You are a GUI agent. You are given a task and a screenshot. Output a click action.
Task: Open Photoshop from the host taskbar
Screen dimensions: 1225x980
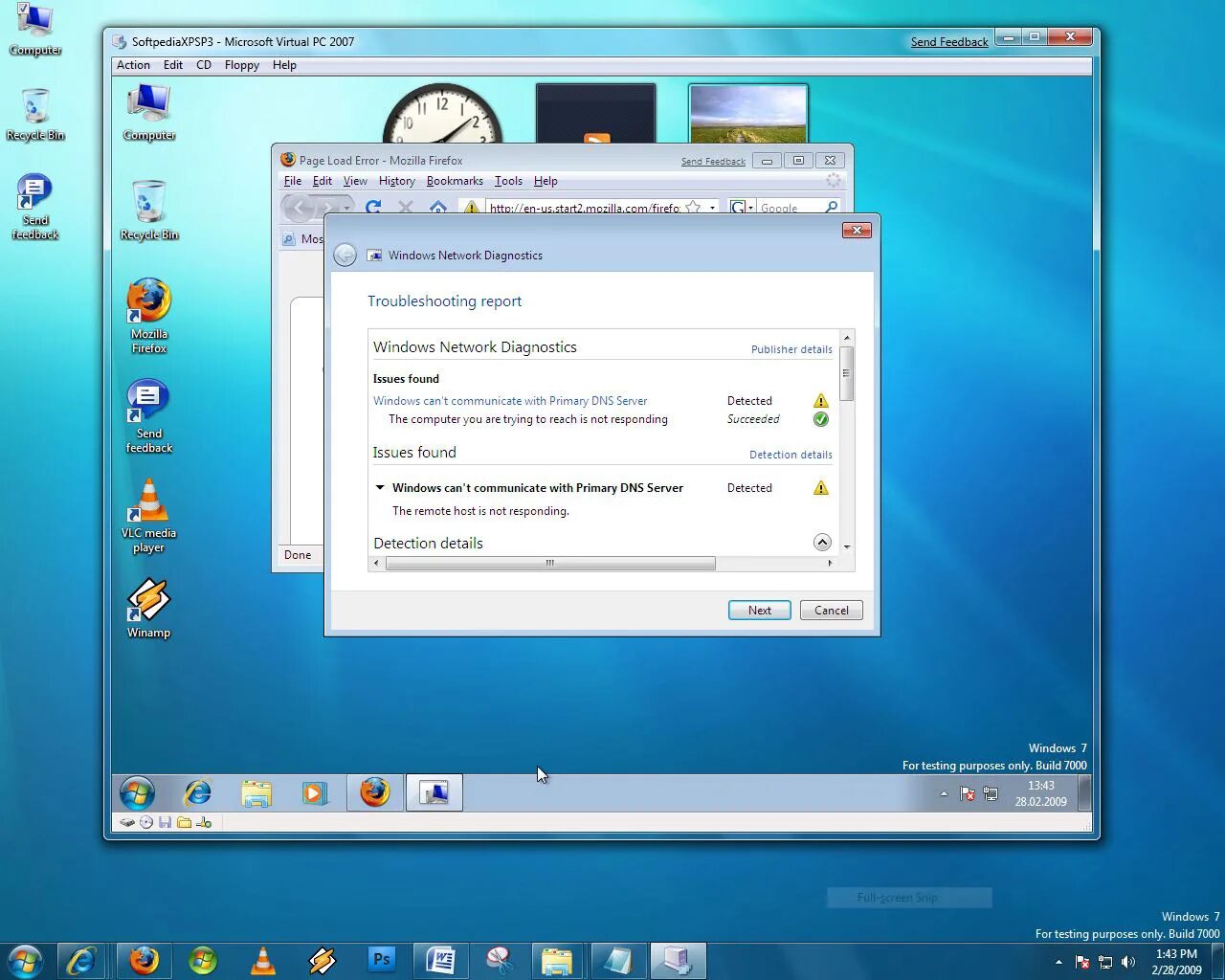point(382,960)
